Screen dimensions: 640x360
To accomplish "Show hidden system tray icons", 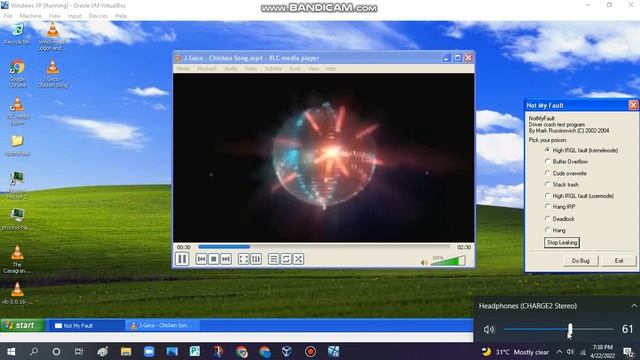I will tap(559, 351).
